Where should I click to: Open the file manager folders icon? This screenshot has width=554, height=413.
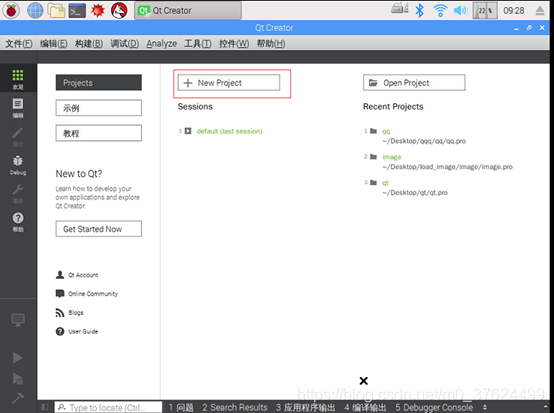[x=57, y=11]
